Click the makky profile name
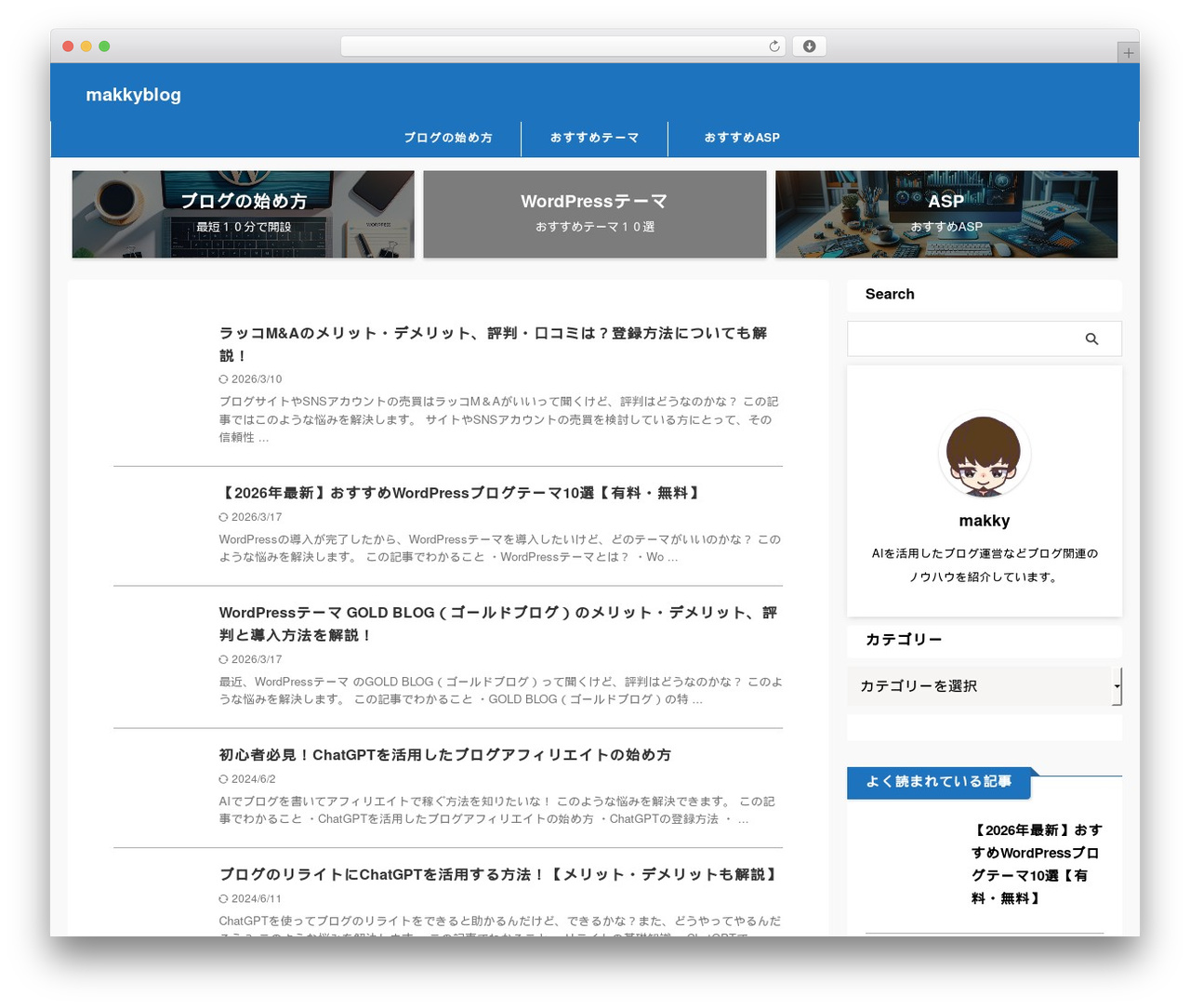The image size is (1190, 1008). point(985,521)
